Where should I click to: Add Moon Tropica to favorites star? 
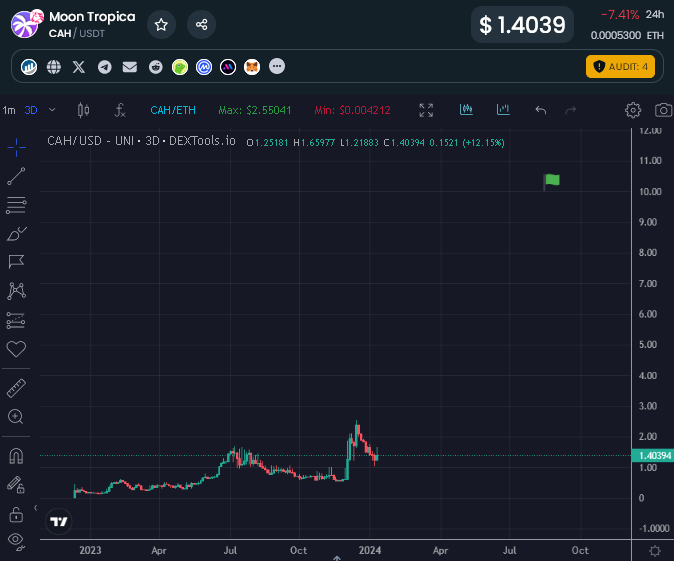[x=161, y=25]
